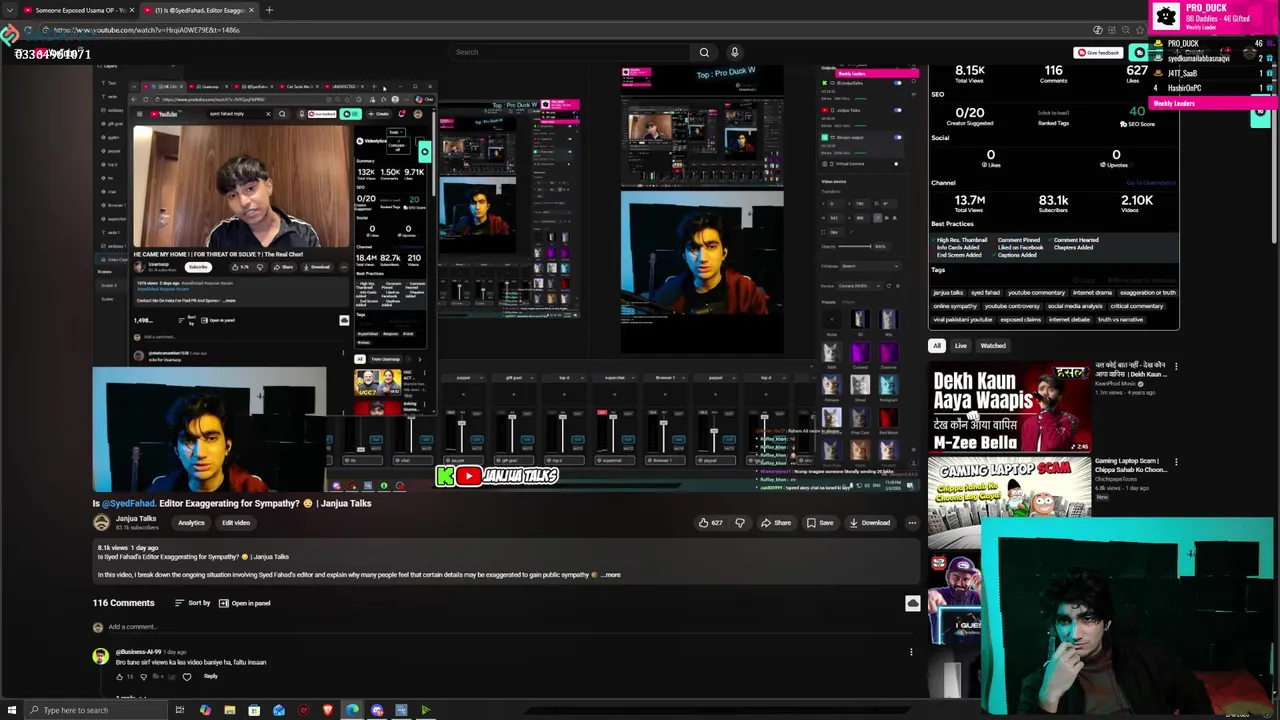Save the video to a playlist
The height and width of the screenshot is (720, 1280).
[x=819, y=523]
